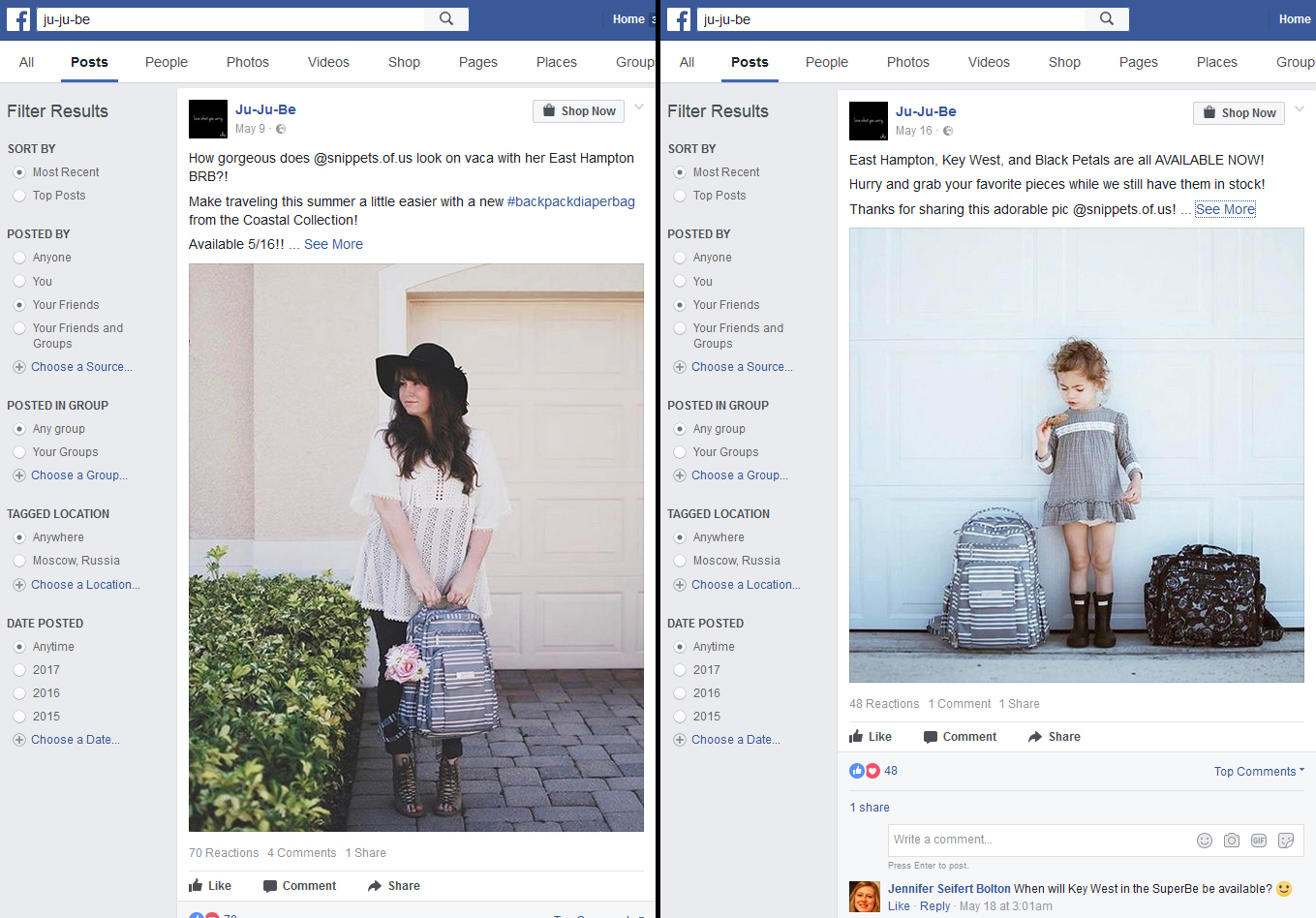The width and height of the screenshot is (1316, 918).
Task: Click the public globe icon beside May 16
Action: pos(948,131)
